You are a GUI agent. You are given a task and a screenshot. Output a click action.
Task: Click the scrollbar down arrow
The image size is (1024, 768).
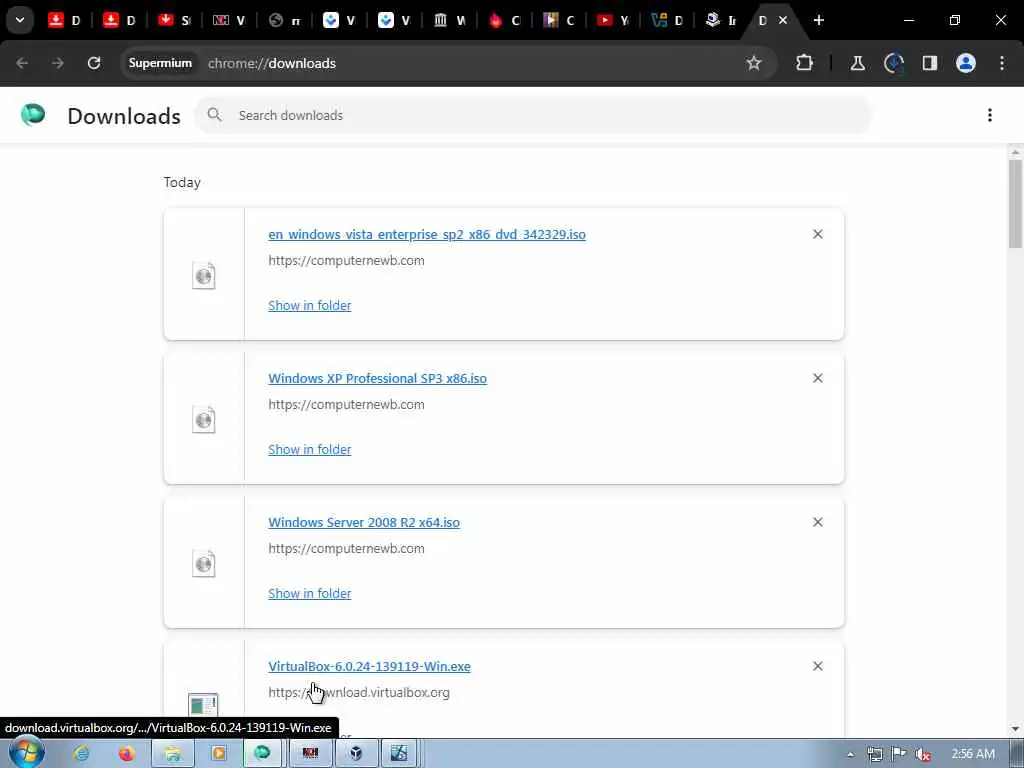coord(1015,729)
